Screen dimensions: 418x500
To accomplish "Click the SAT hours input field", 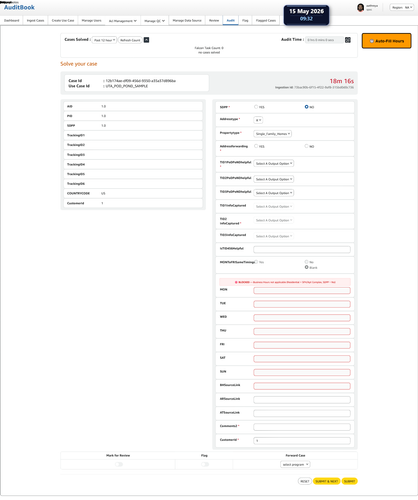I will pyautogui.click(x=302, y=359).
